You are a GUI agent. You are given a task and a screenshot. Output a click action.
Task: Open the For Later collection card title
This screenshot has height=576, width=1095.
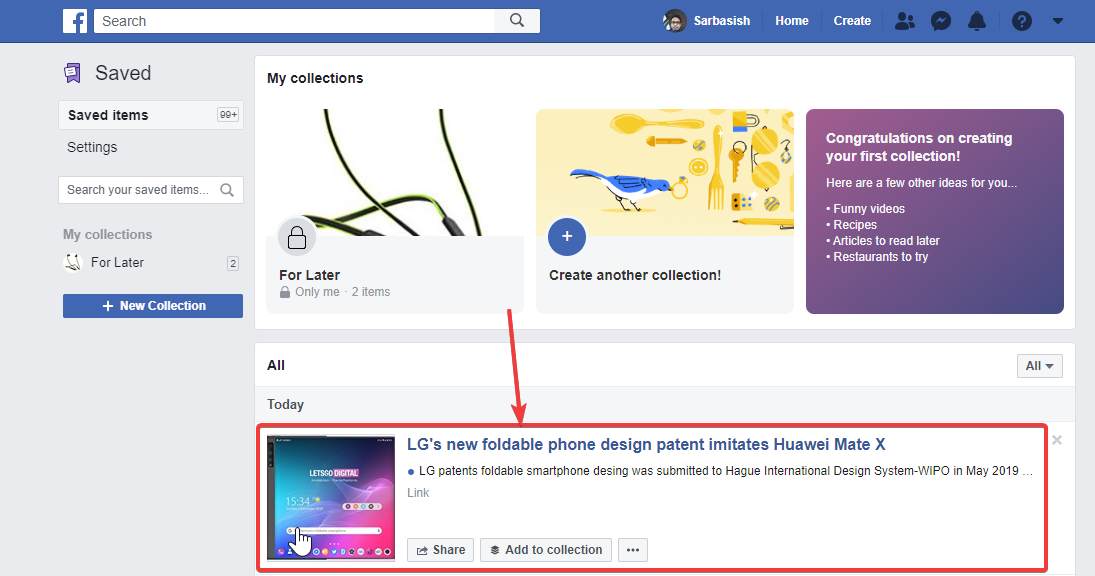(x=309, y=275)
